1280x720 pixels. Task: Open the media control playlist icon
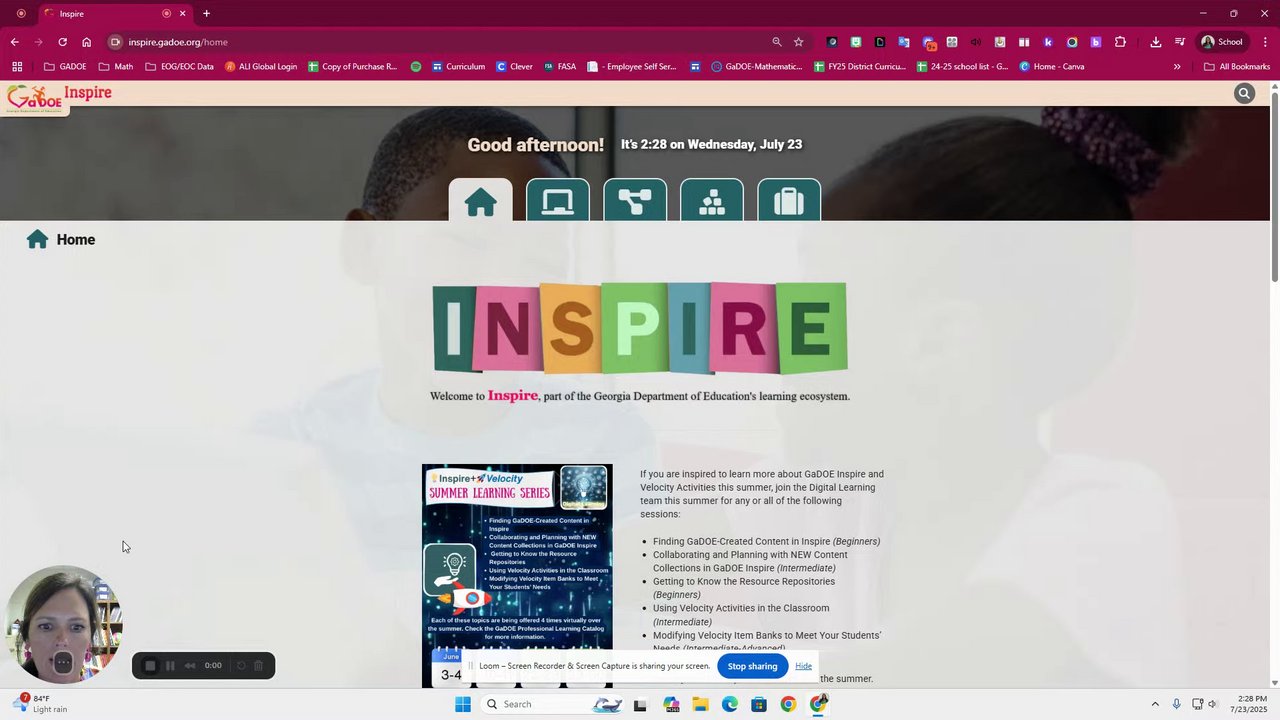[1180, 42]
